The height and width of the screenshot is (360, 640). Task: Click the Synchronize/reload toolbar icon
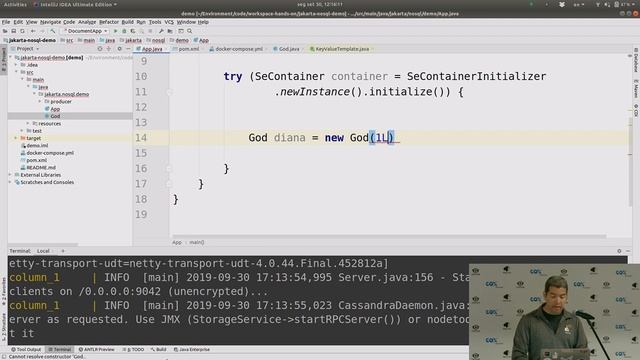coord(22,31)
